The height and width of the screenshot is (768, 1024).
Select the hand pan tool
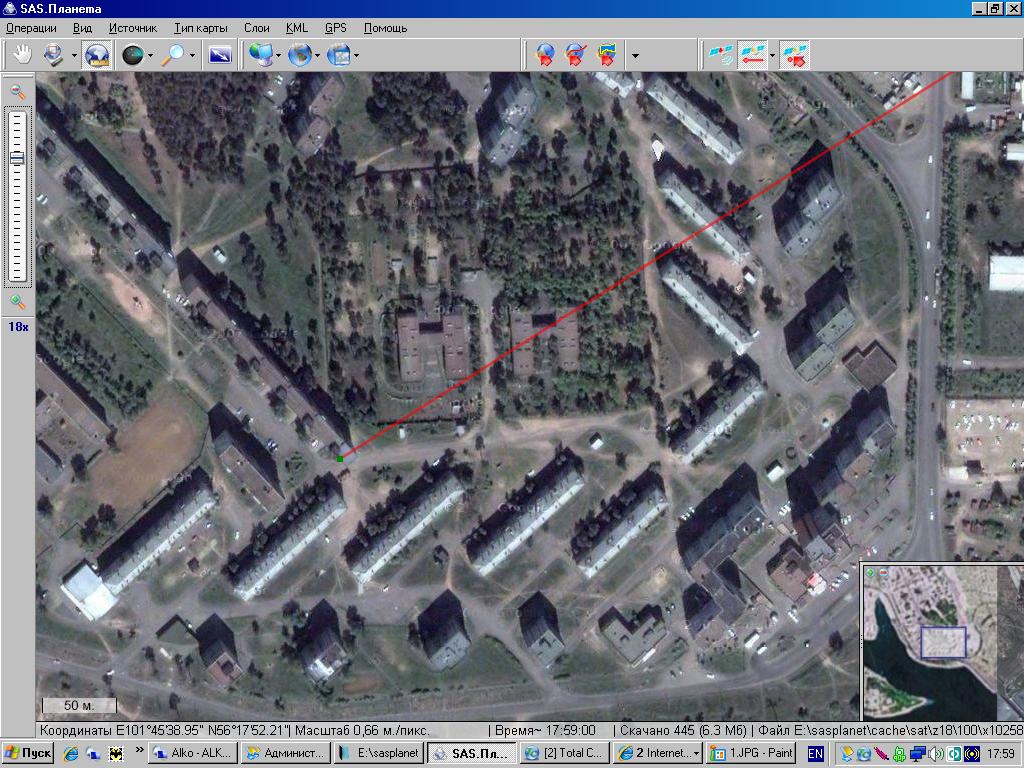[x=19, y=55]
